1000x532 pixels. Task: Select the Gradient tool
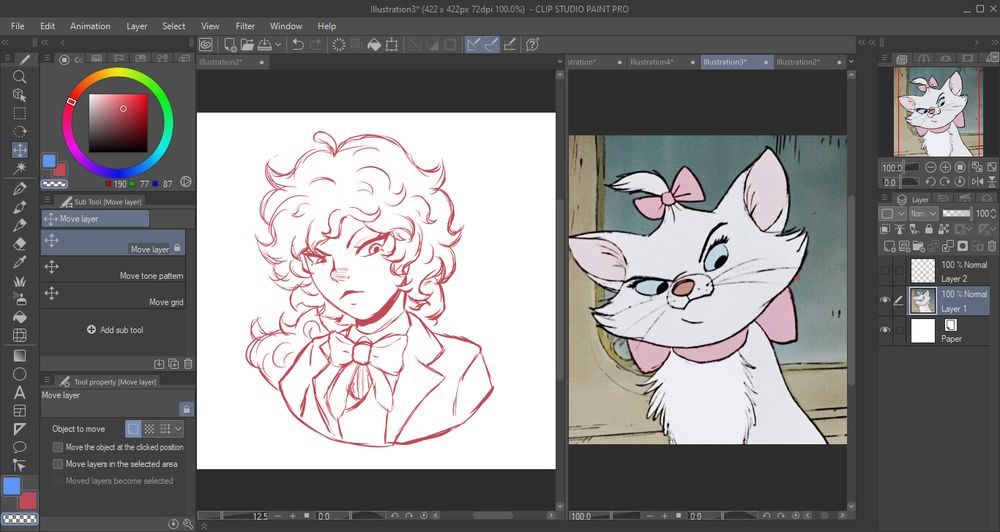tap(20, 356)
